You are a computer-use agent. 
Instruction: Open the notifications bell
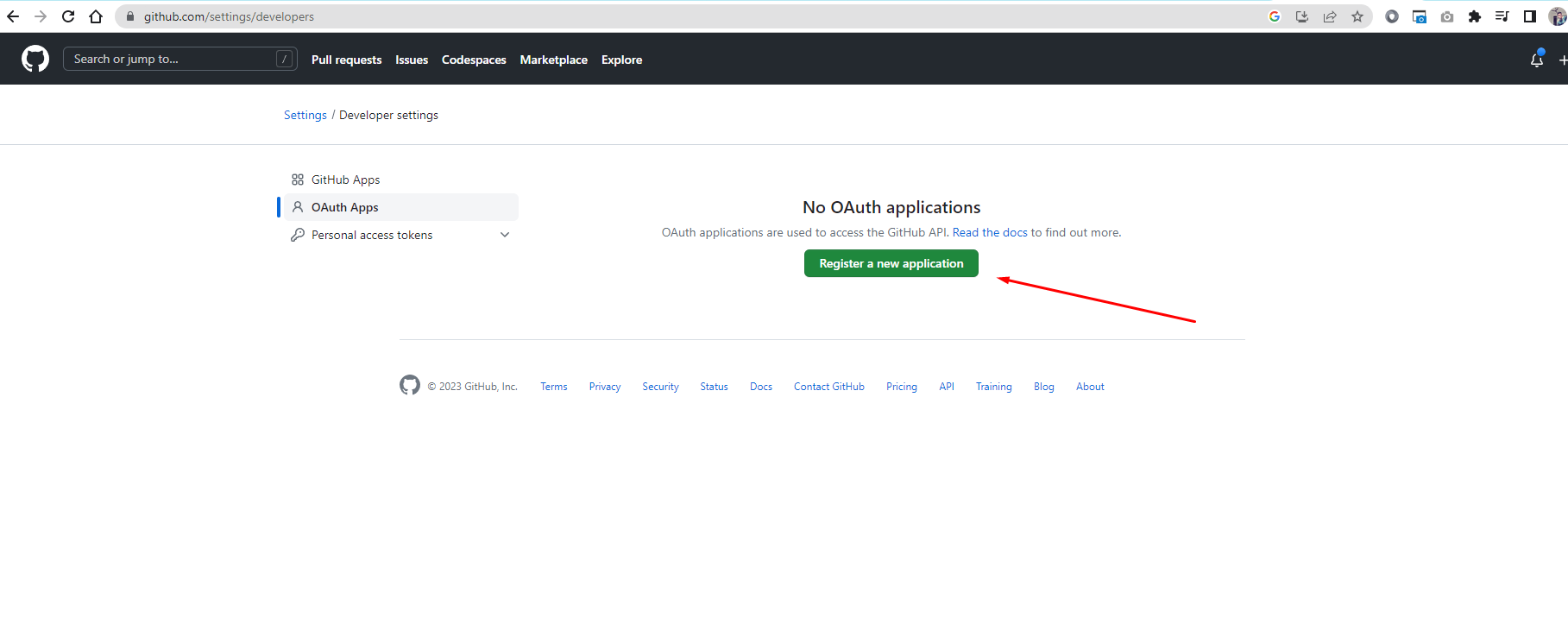(1537, 59)
